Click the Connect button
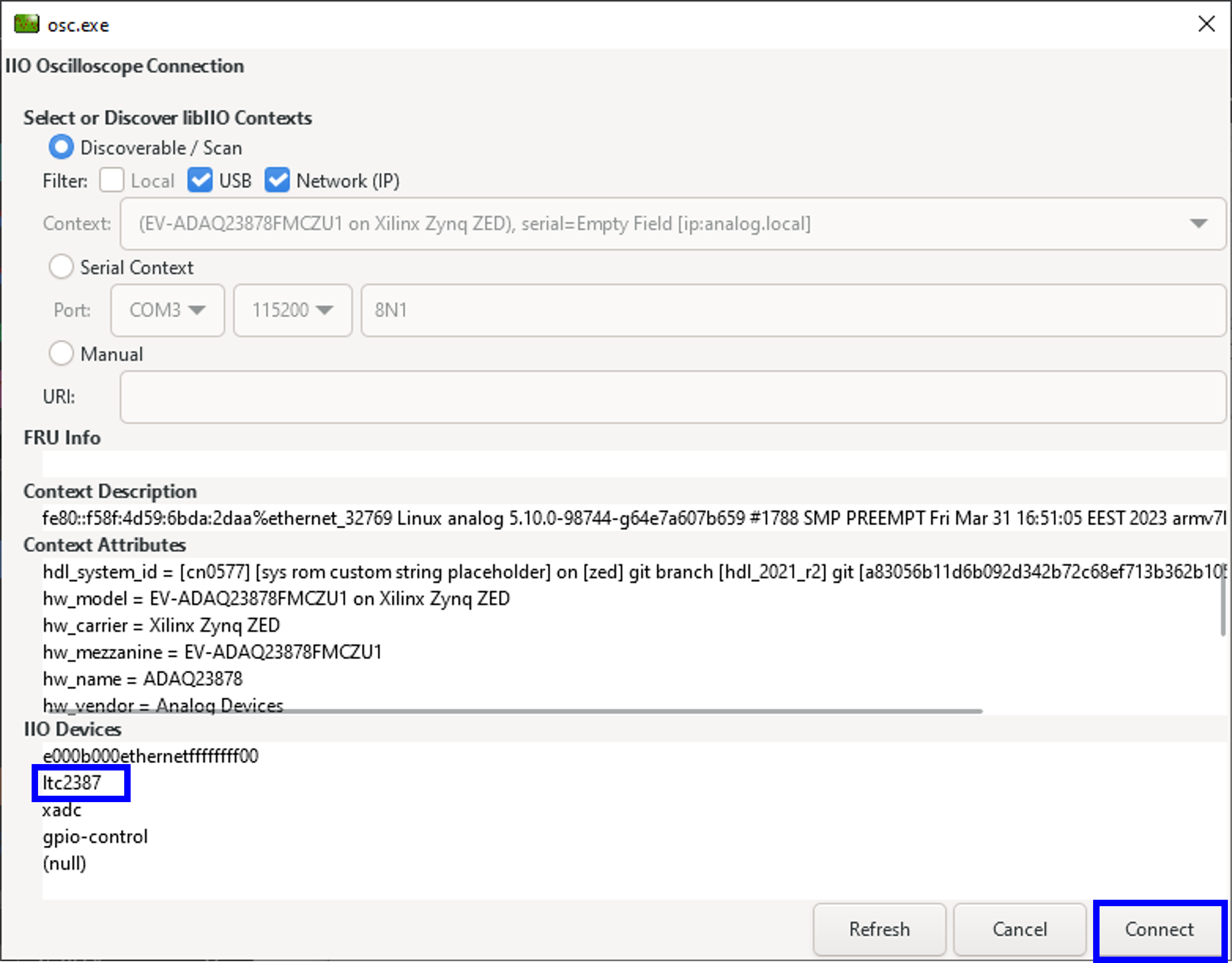The image size is (1232, 963). pyautogui.click(x=1160, y=929)
